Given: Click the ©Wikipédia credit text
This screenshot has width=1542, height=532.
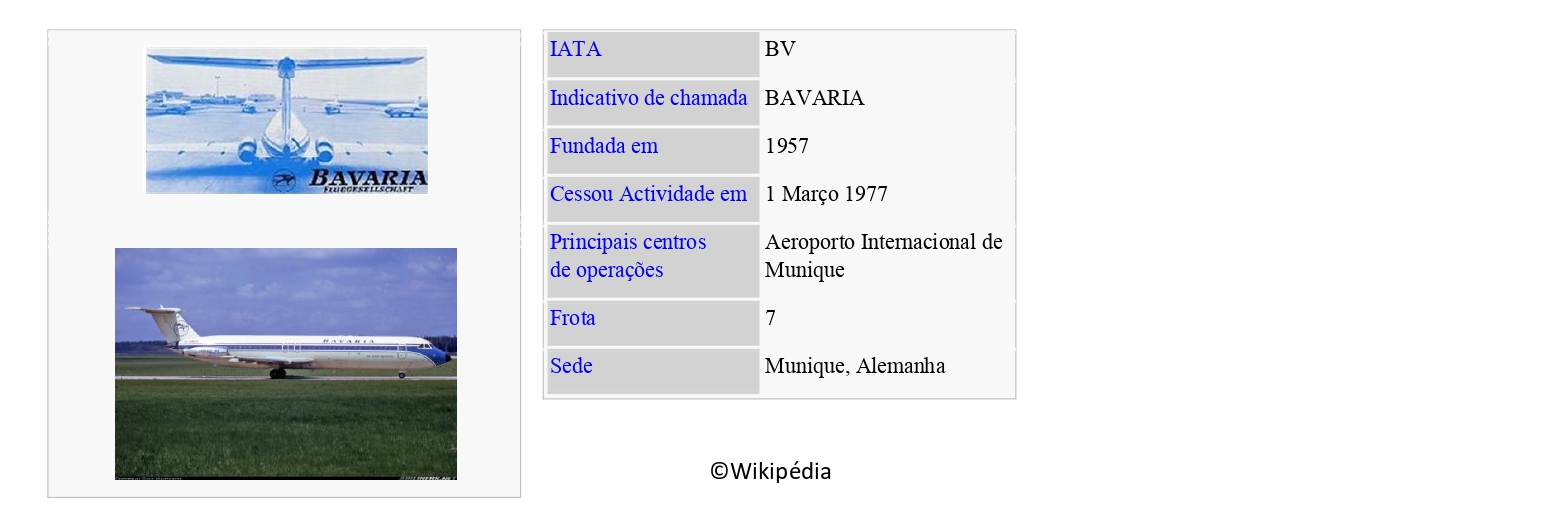Looking at the screenshot, I should click(x=770, y=471).
